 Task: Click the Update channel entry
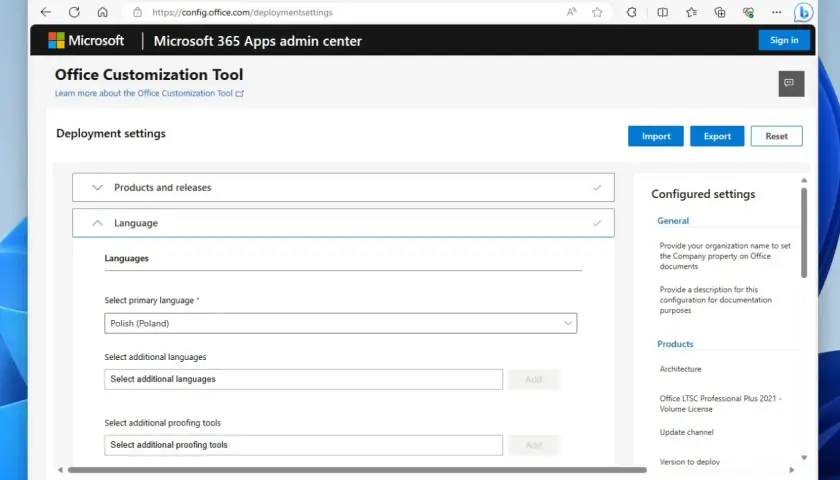(686, 432)
